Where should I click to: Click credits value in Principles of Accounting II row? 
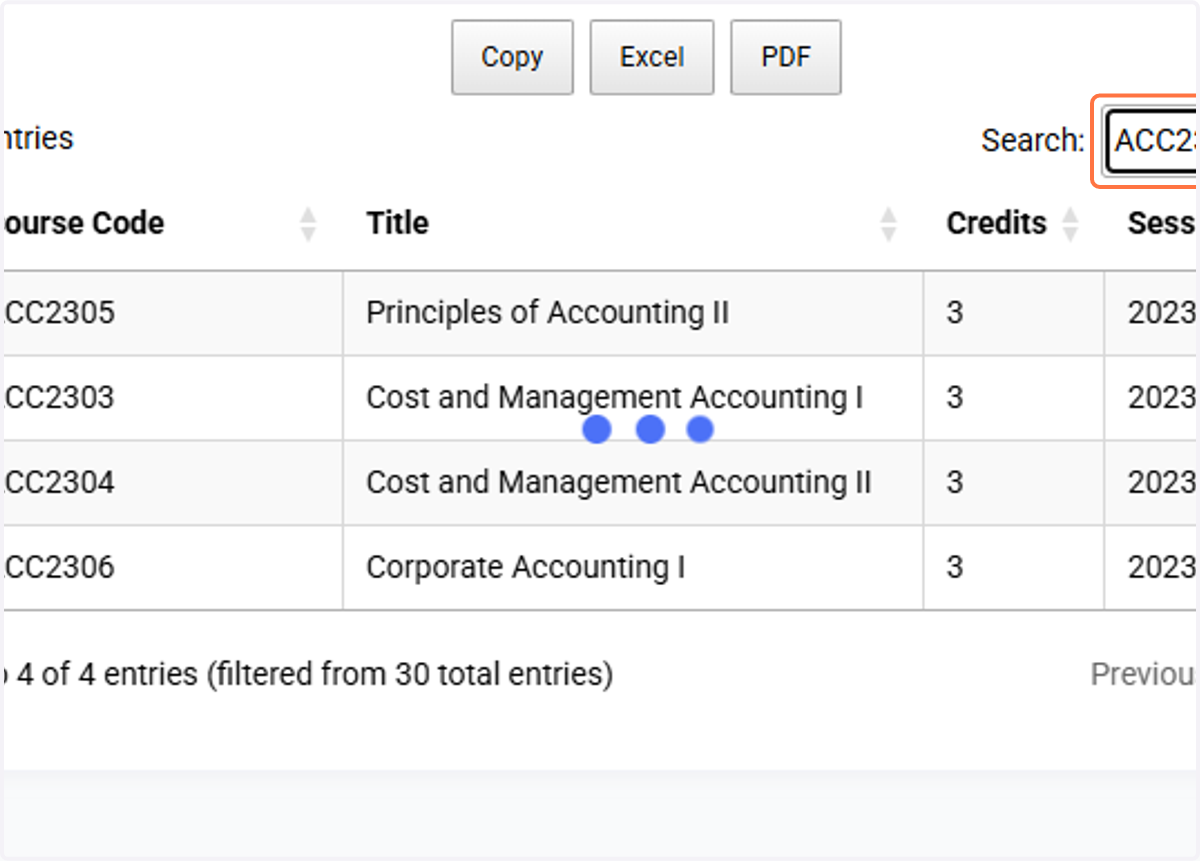pyautogui.click(x=955, y=313)
